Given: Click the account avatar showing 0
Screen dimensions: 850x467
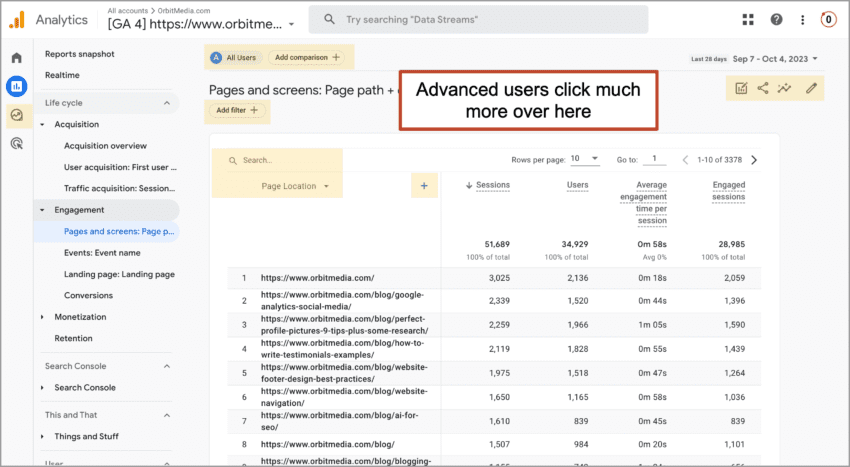Looking at the screenshot, I should pyautogui.click(x=828, y=20).
